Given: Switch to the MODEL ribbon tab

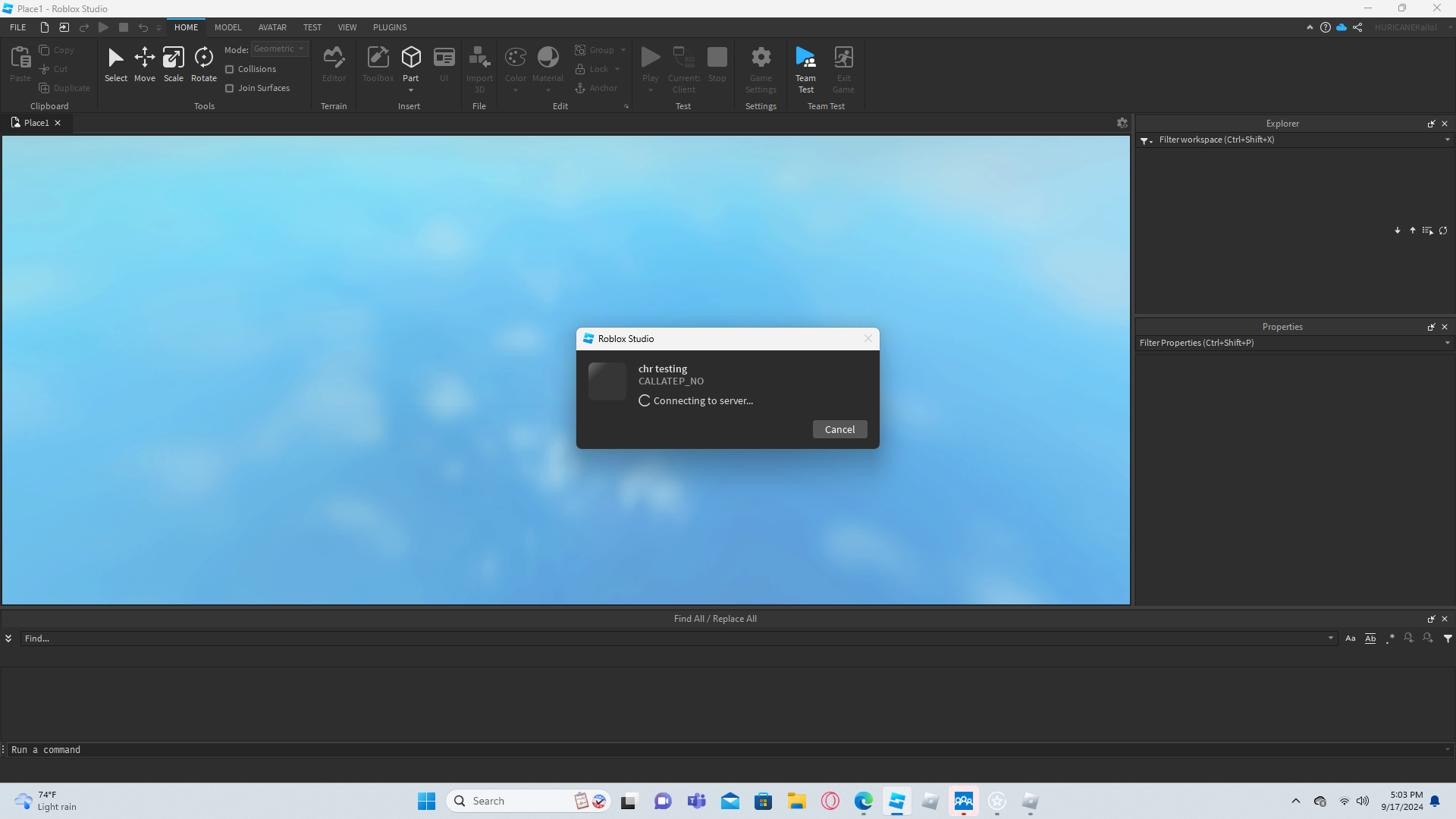Looking at the screenshot, I should 227,27.
